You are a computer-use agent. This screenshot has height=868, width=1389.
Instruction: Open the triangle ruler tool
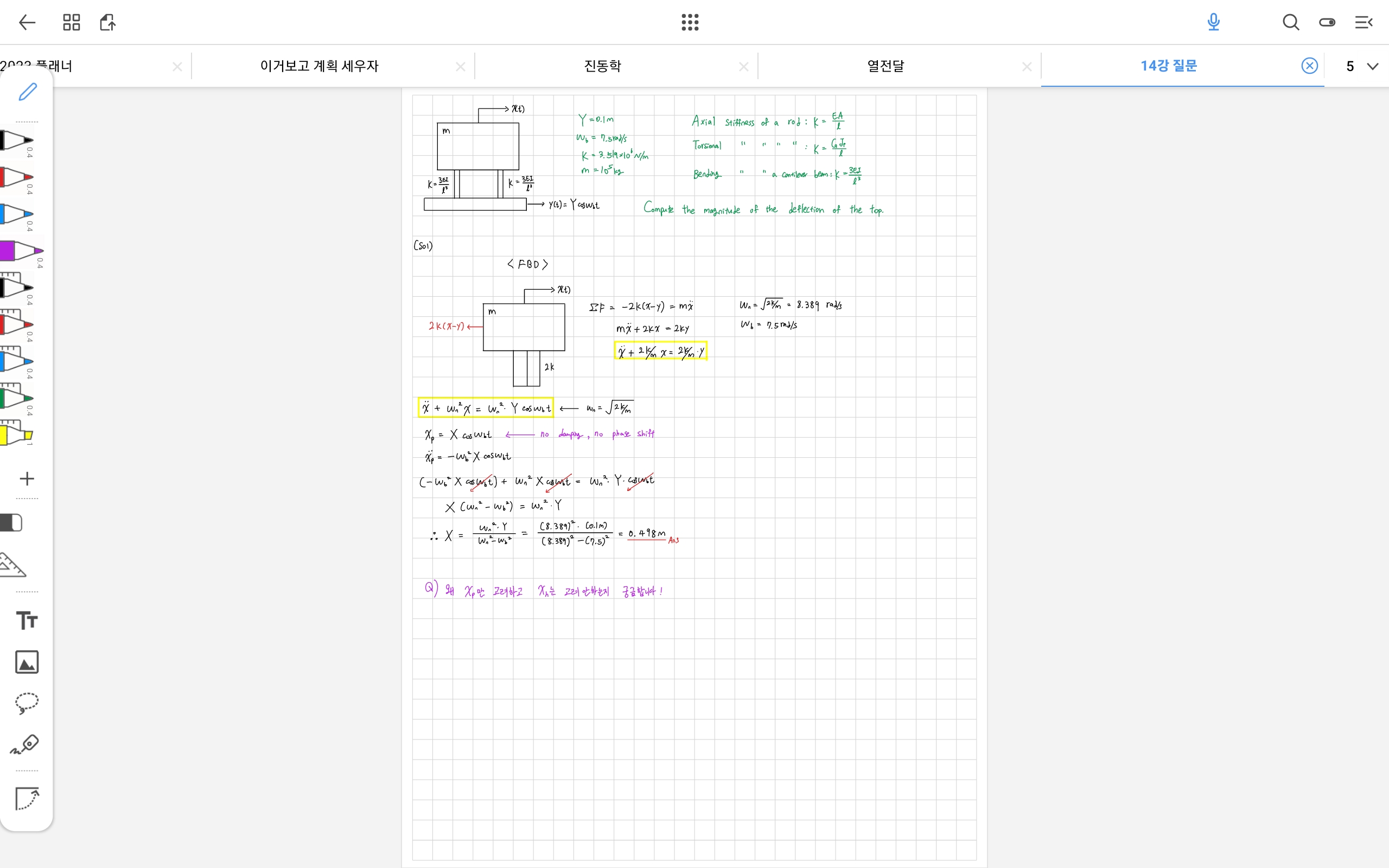[12, 565]
